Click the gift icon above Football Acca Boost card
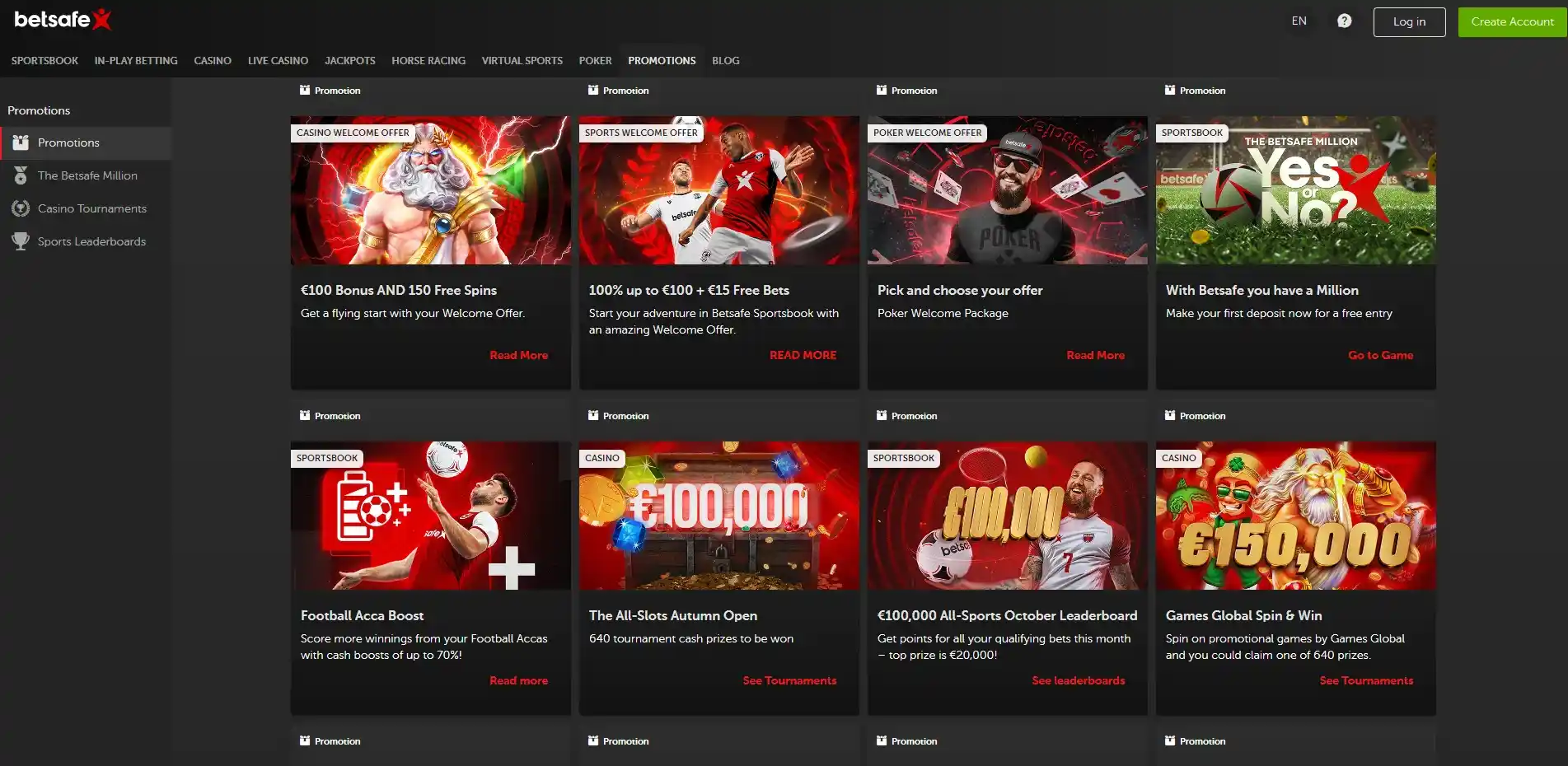The height and width of the screenshot is (766, 1568). [305, 415]
